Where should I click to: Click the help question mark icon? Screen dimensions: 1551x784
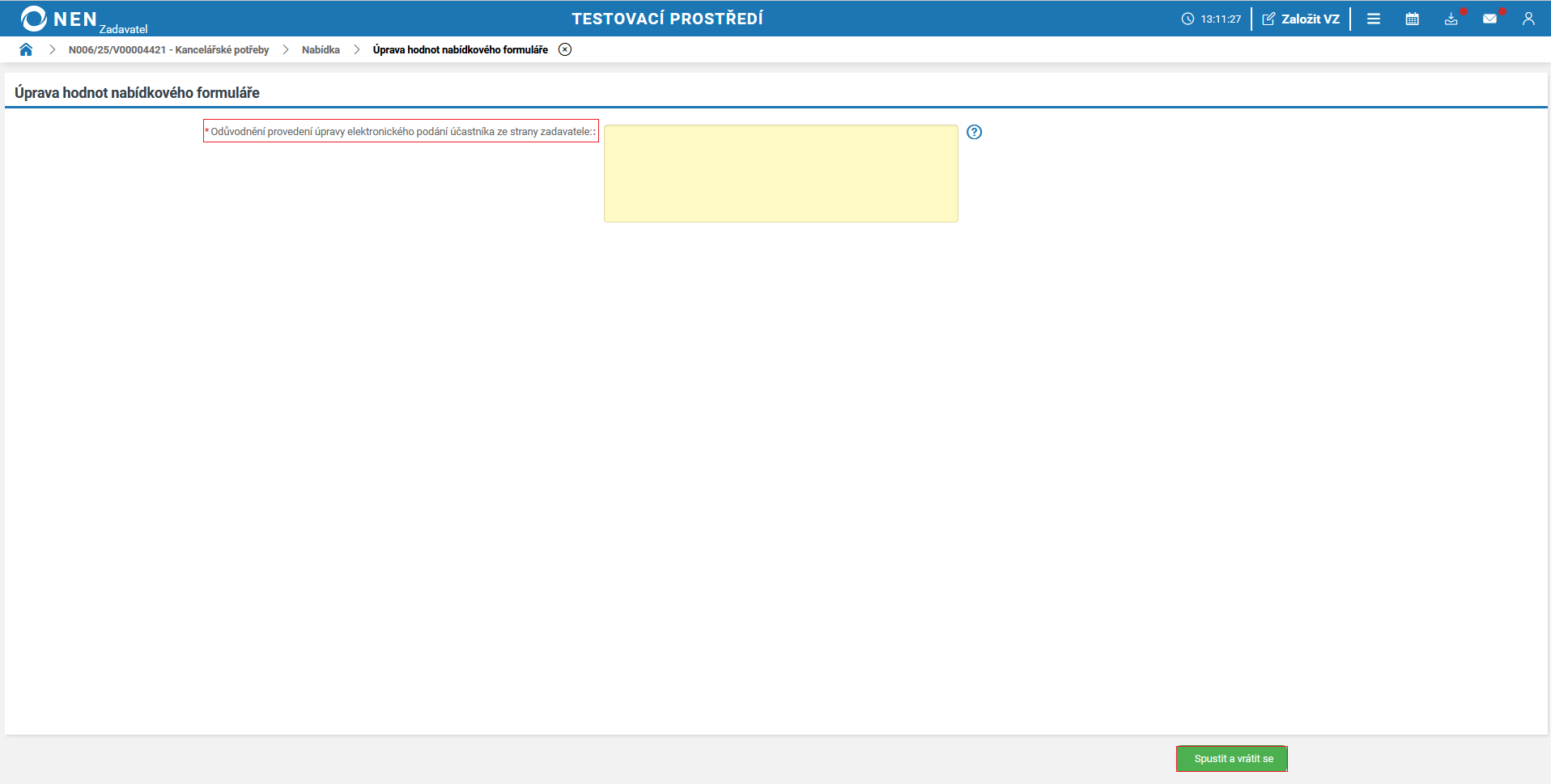pos(975,132)
